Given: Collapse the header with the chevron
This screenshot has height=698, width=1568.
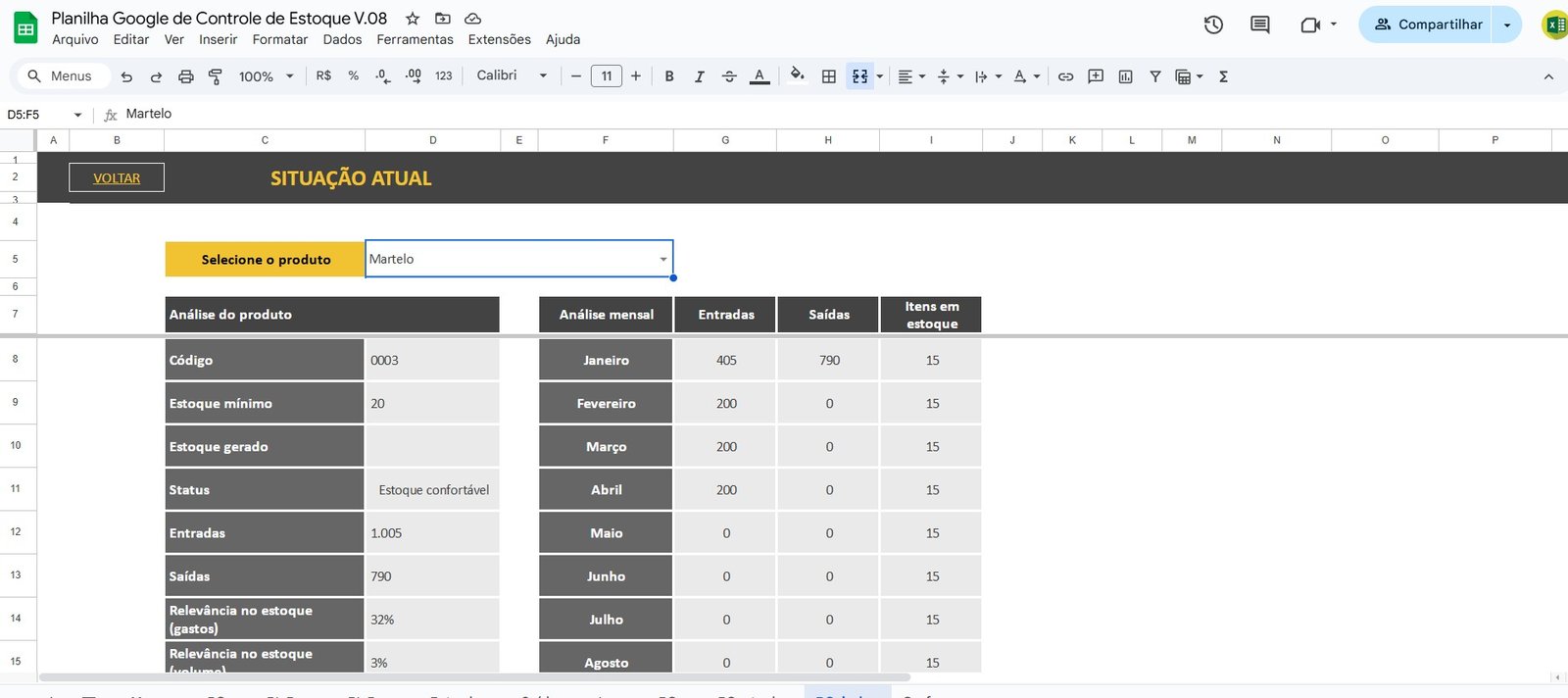Looking at the screenshot, I should tap(1548, 76).
